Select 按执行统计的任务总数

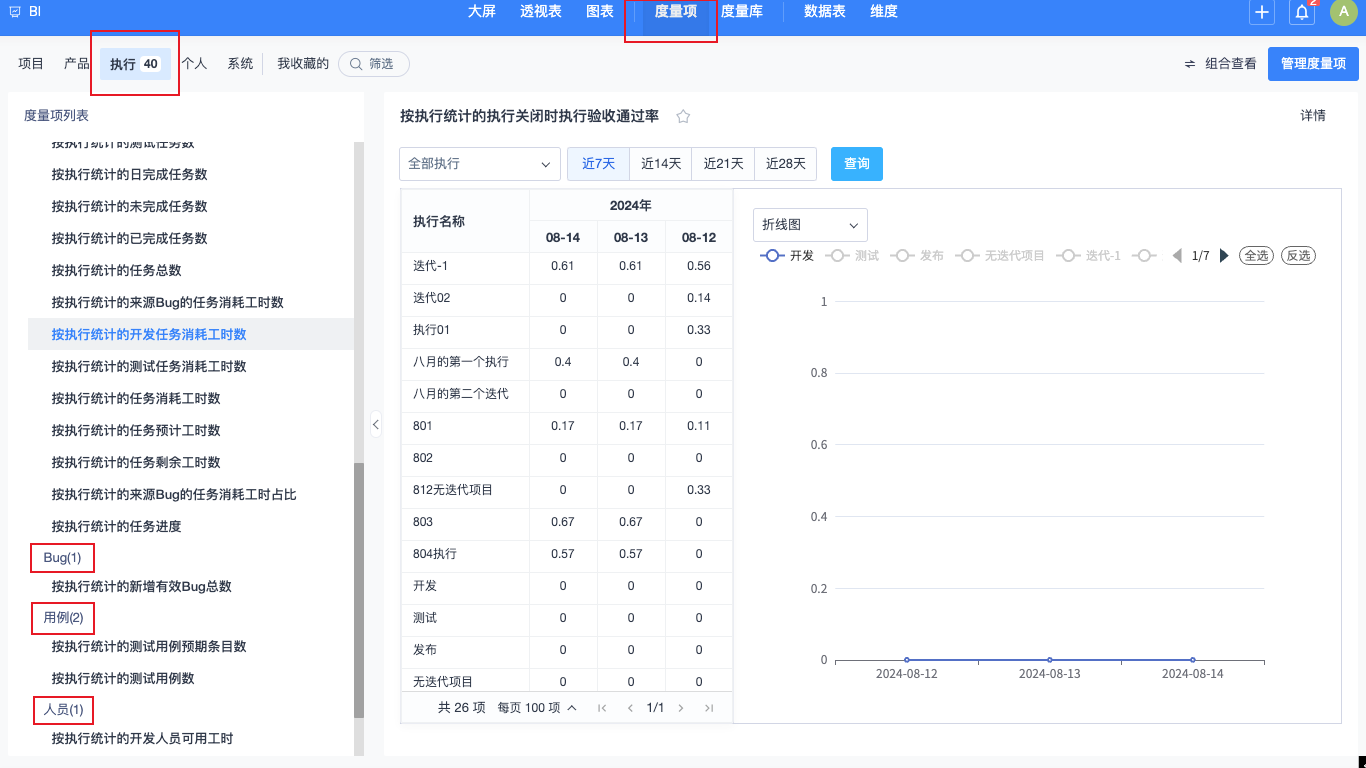[x=117, y=271]
